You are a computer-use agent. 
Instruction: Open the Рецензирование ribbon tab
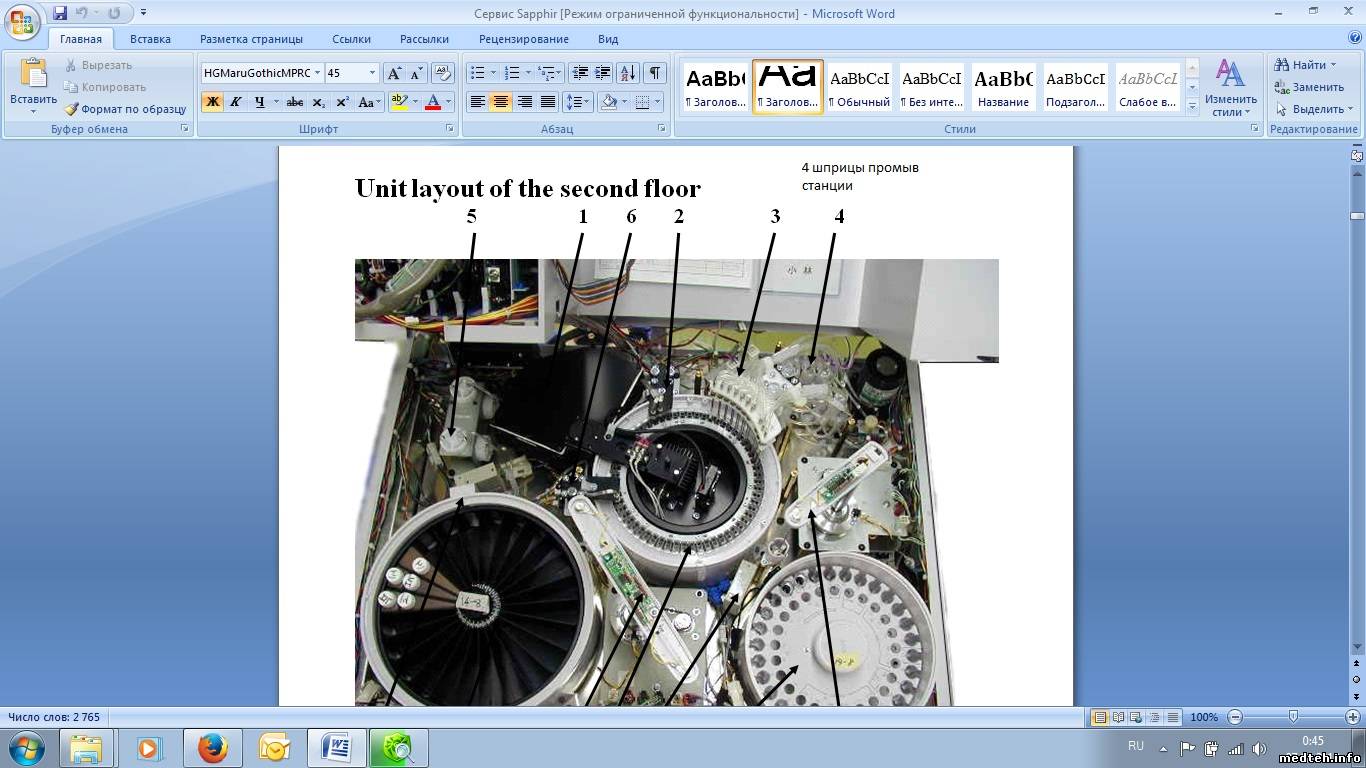(x=523, y=39)
